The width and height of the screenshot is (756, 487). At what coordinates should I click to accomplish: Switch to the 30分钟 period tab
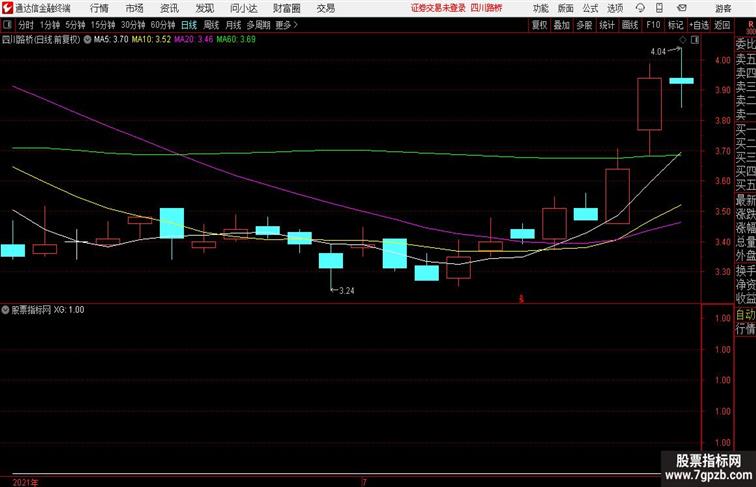[x=133, y=25]
